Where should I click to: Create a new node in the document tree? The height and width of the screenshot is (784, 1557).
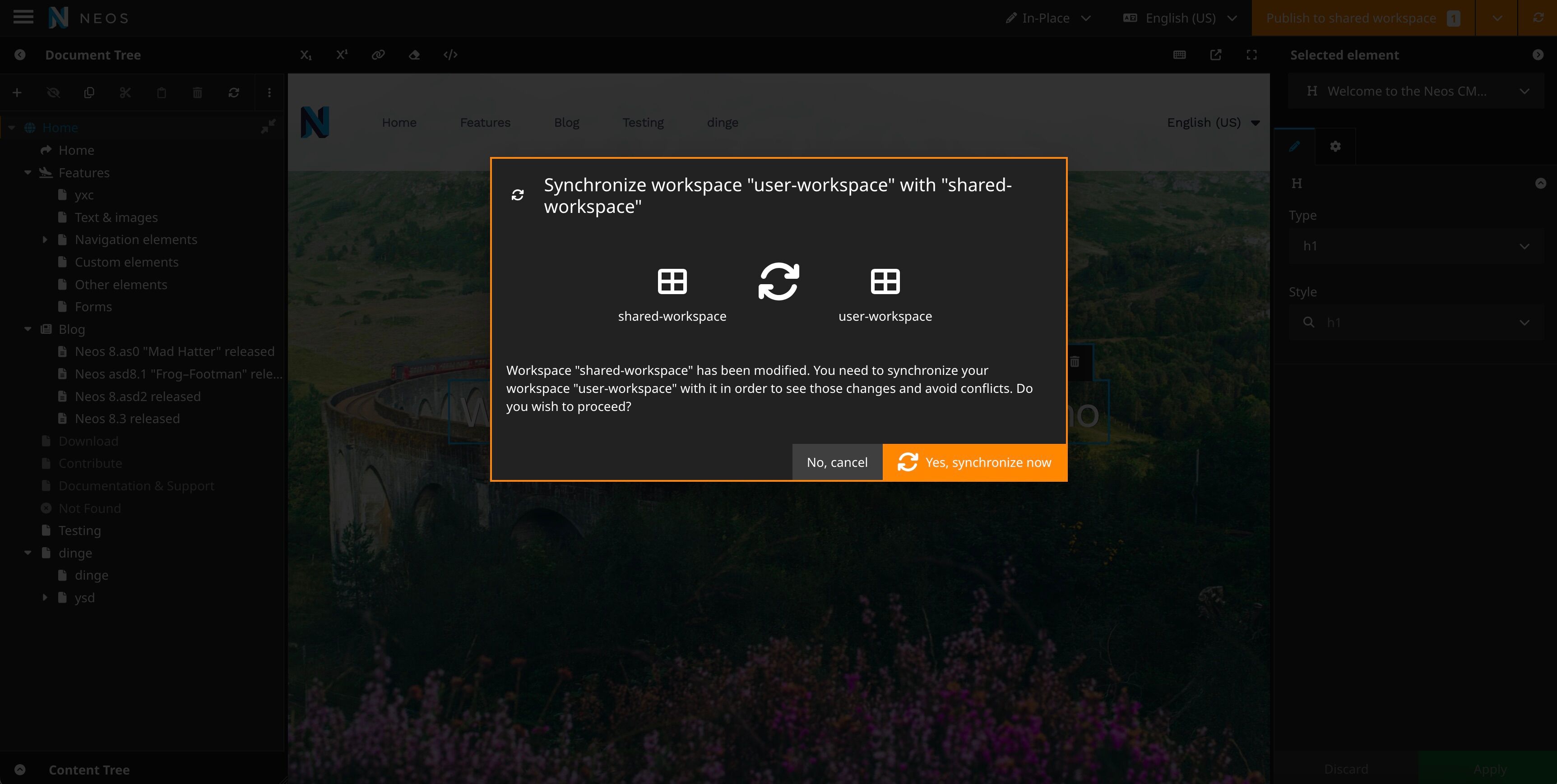click(17, 92)
